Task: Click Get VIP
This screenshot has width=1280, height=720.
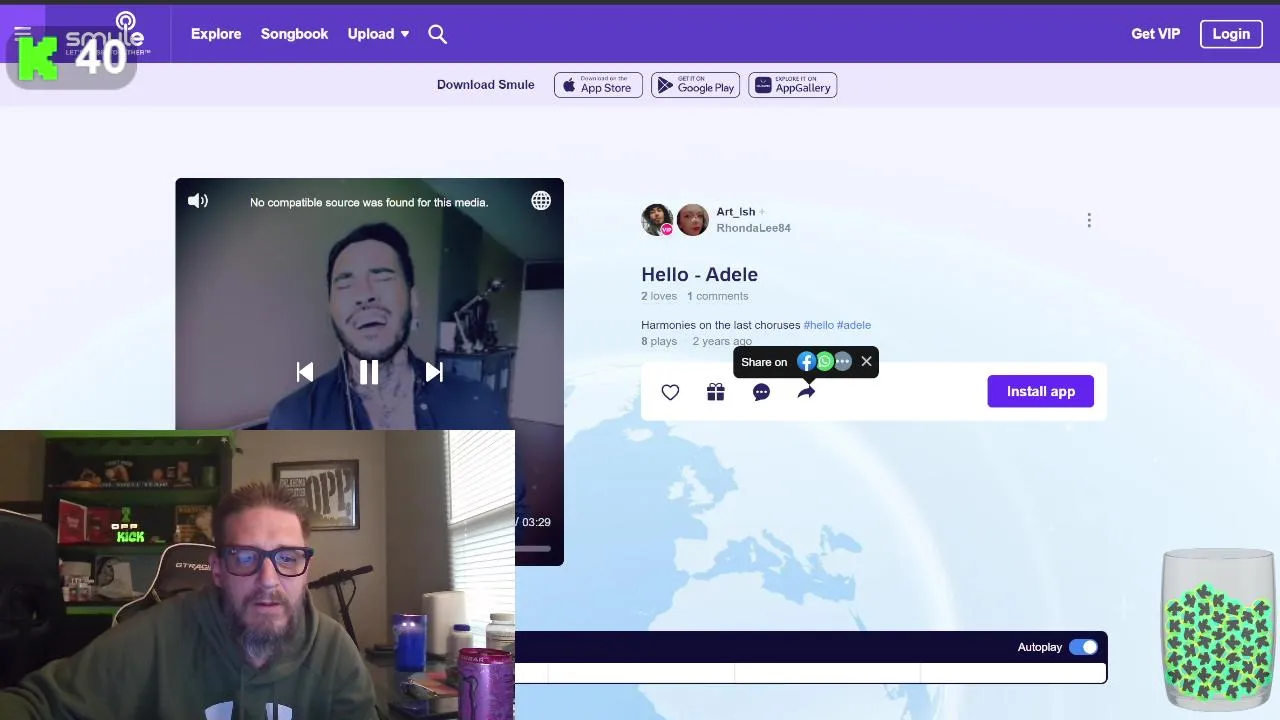Action: click(1155, 34)
